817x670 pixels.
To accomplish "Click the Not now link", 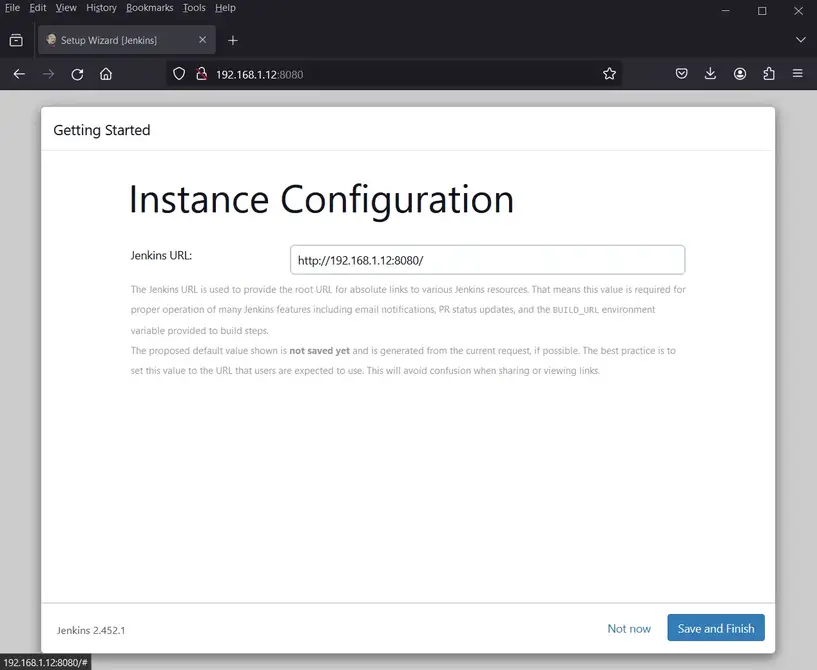I will point(629,628).
